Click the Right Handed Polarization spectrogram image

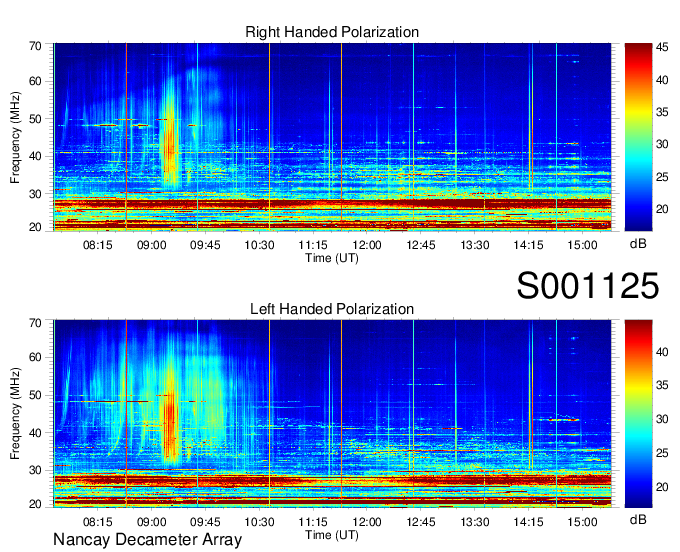tap(332, 137)
